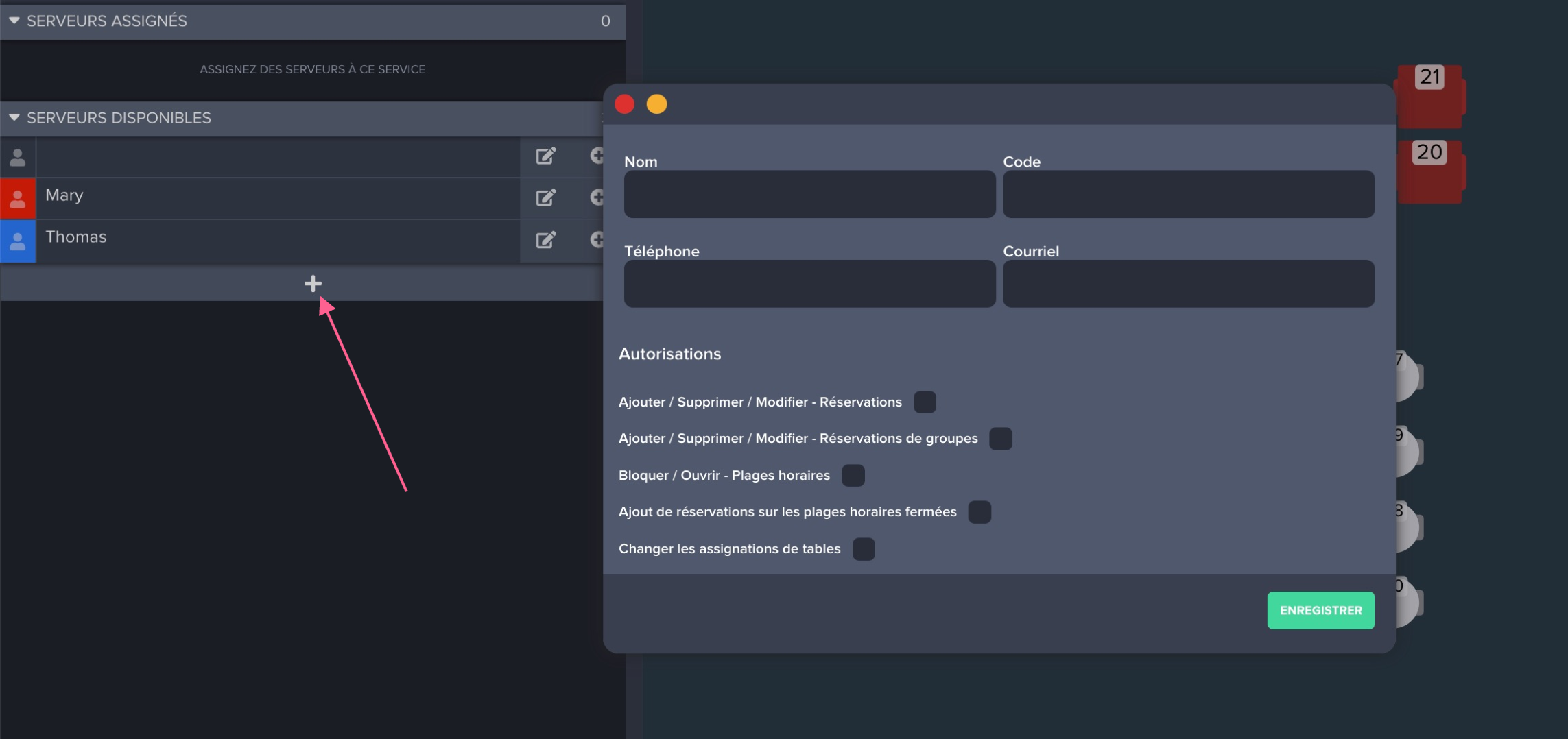Select table 20 on the floor plan

[x=1429, y=171]
